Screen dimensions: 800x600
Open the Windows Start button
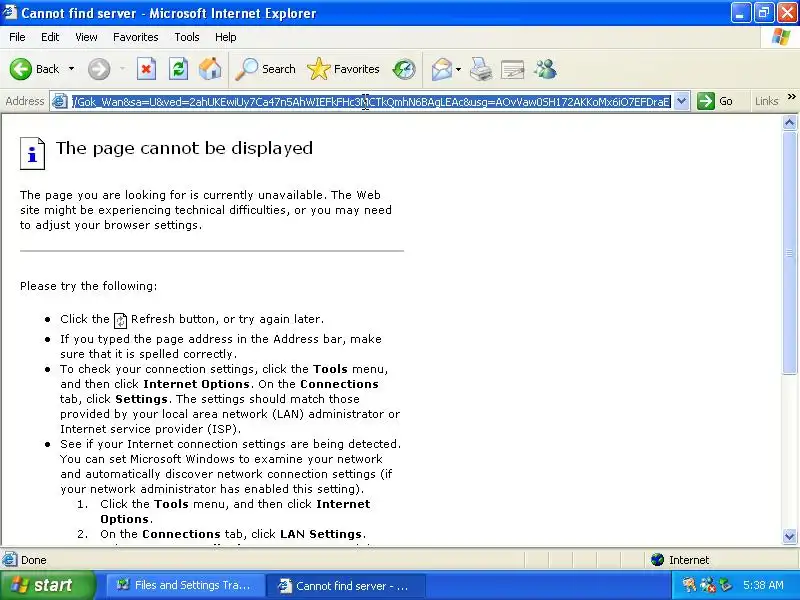[47, 585]
